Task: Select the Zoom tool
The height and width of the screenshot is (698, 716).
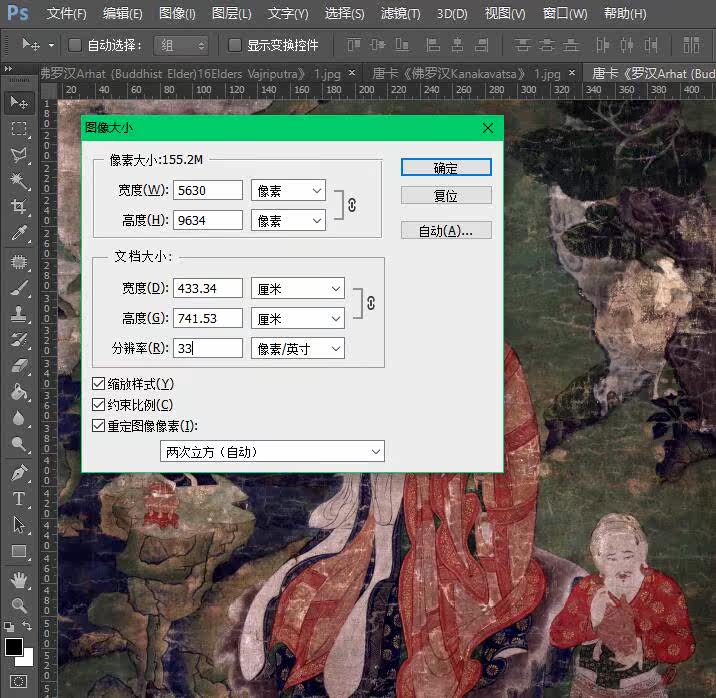Action: click(19, 606)
